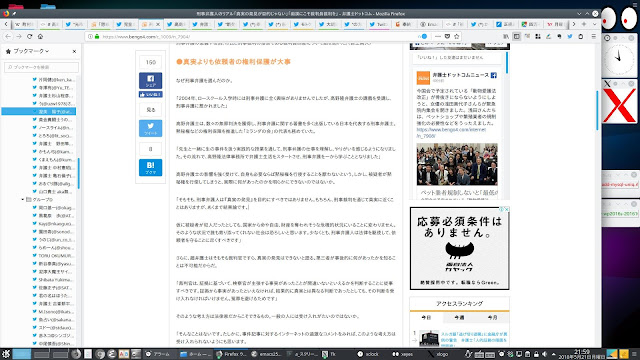Image resolution: width=640 pixels, height=360 pixels.
Task: Click the taskbar clock 21:59
Action: (582, 354)
